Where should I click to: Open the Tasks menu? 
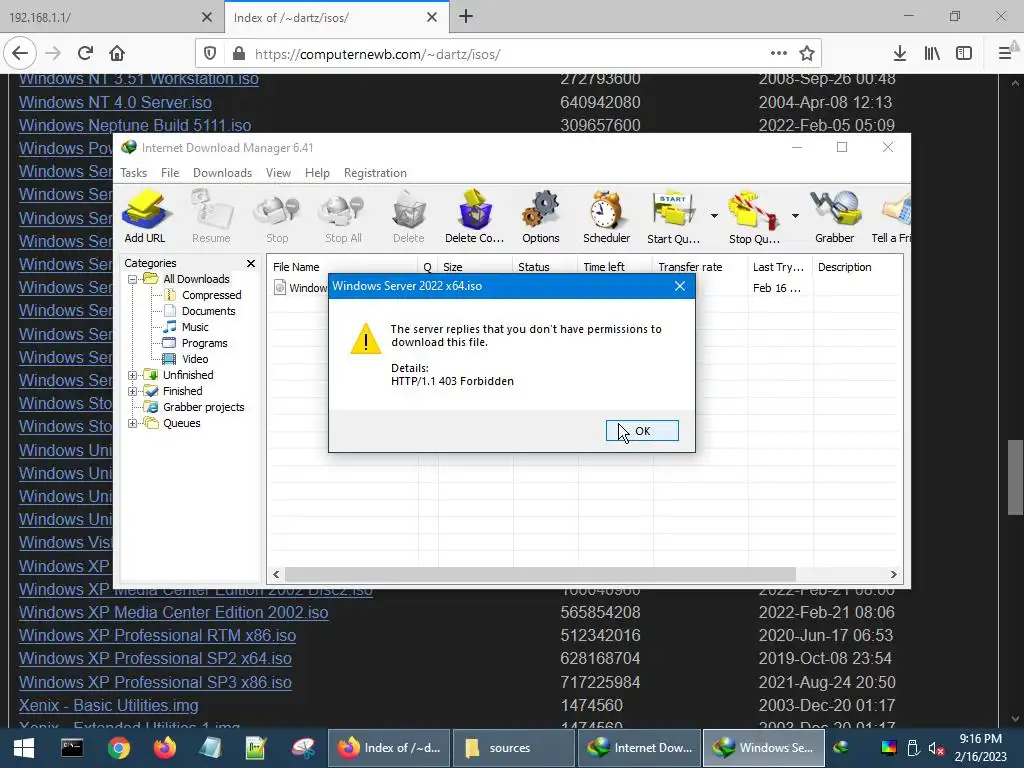(x=133, y=172)
